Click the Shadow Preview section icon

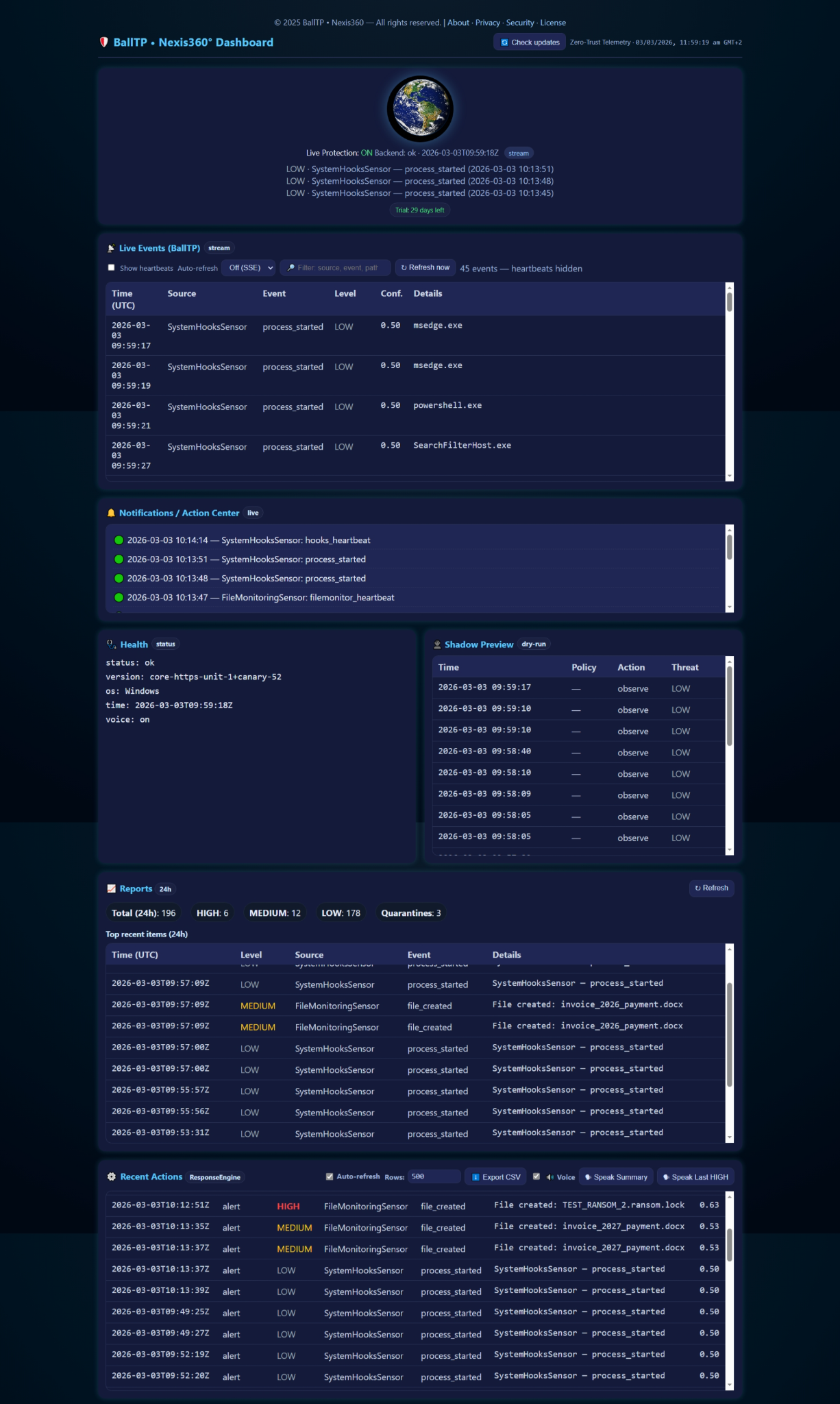[437, 644]
